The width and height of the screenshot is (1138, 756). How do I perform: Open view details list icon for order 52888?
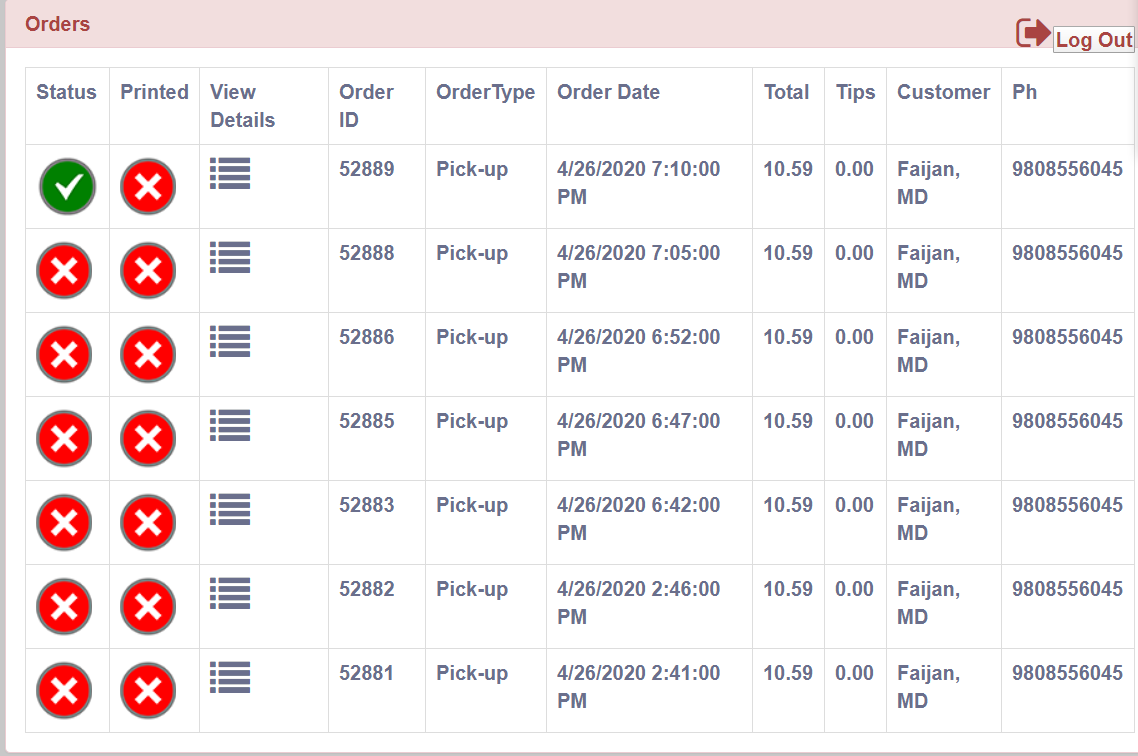pos(230,258)
